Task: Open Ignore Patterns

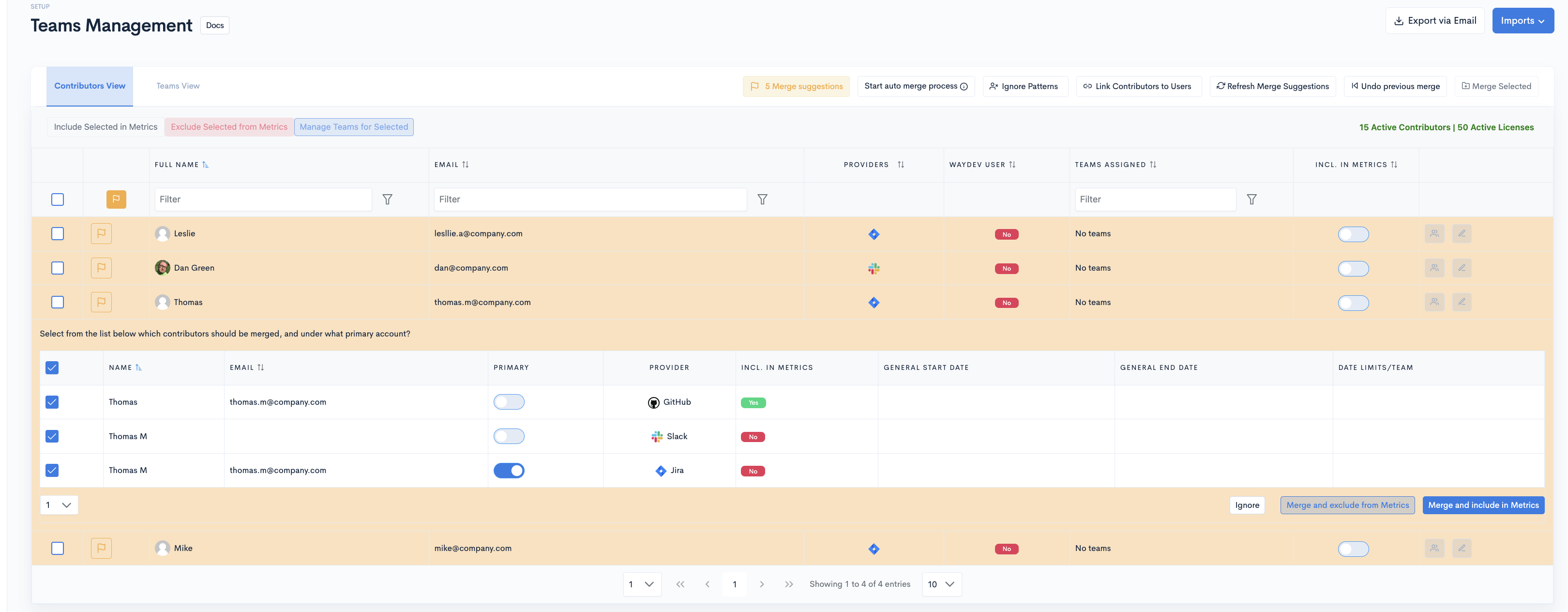Action: [x=1025, y=87]
